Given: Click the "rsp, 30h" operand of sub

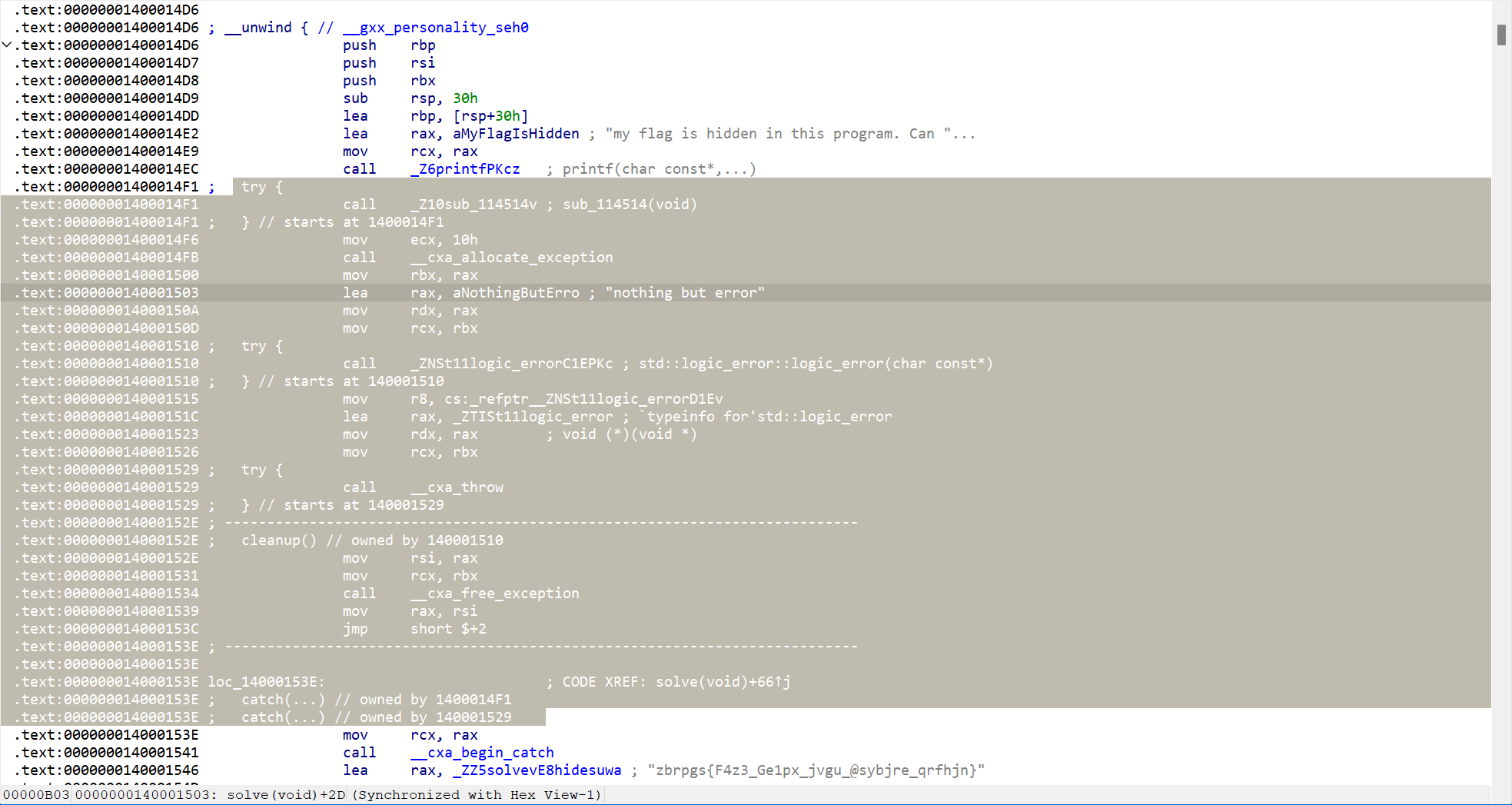Looking at the screenshot, I should pyautogui.click(x=444, y=98).
